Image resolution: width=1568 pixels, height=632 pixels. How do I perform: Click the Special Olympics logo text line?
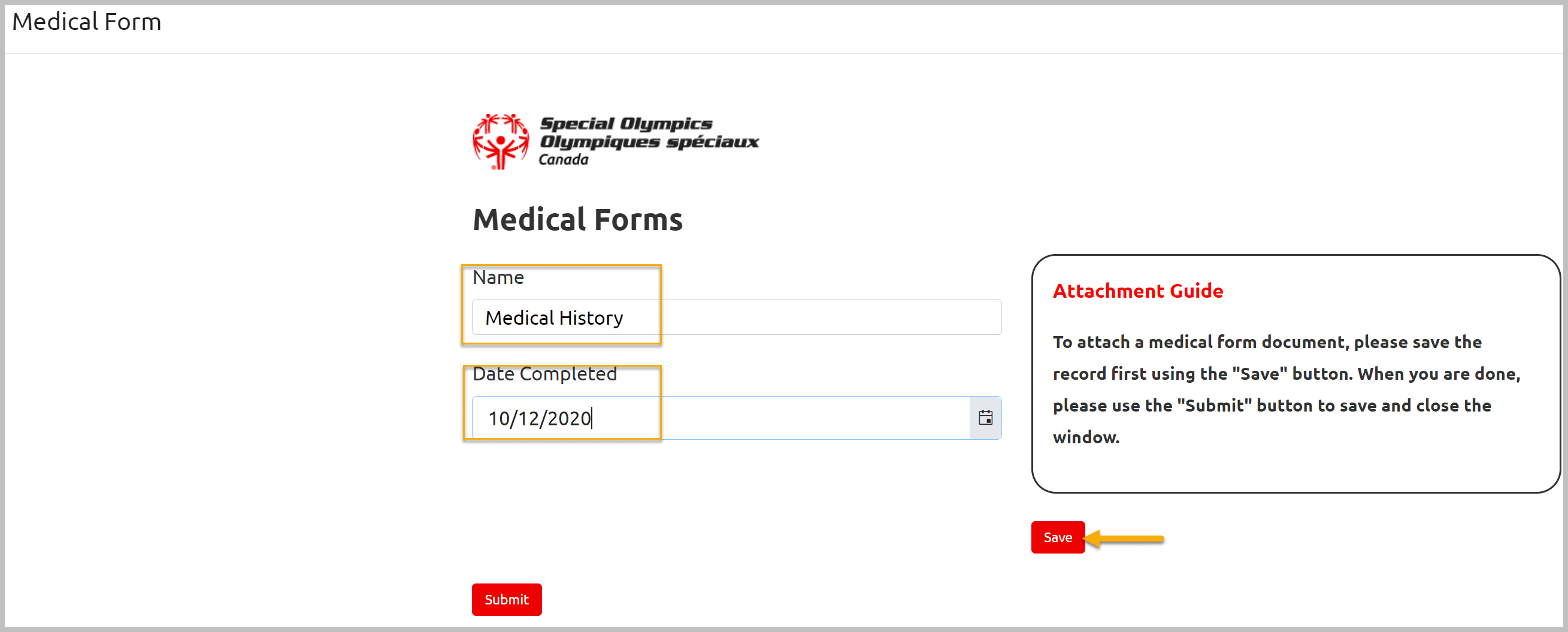pos(626,123)
